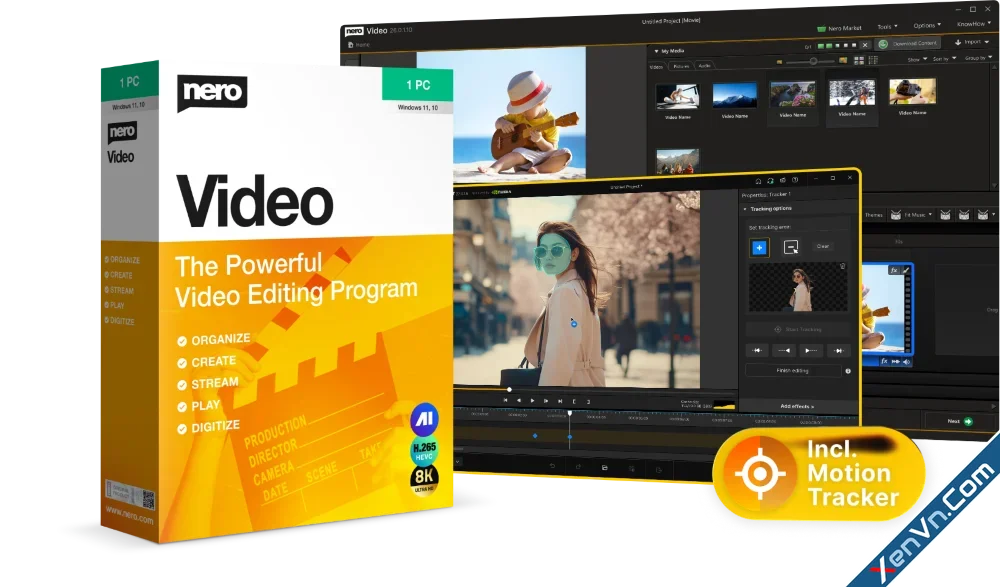Click the green Next button
1000x587 pixels.
tap(959, 421)
